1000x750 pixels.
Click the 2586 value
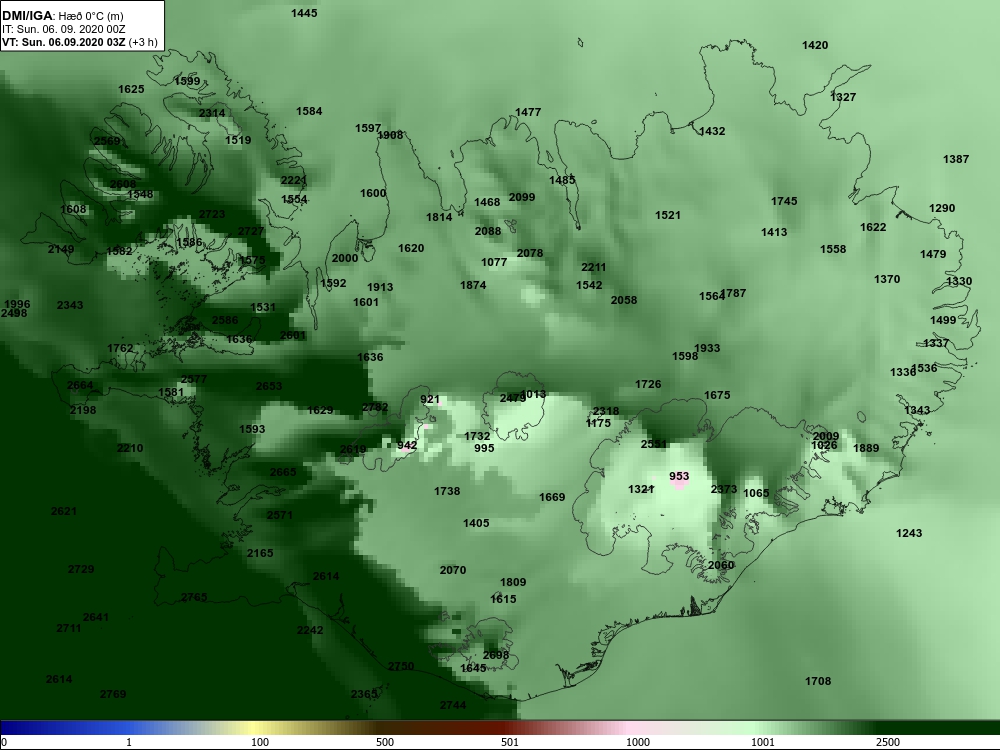225,320
